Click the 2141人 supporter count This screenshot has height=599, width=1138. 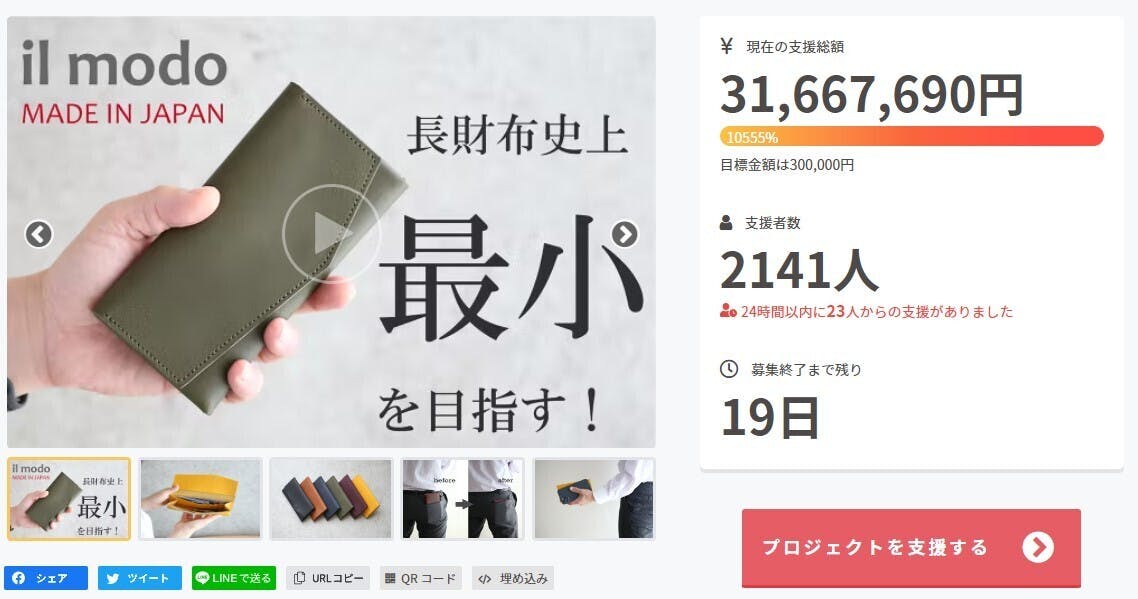[x=799, y=270]
